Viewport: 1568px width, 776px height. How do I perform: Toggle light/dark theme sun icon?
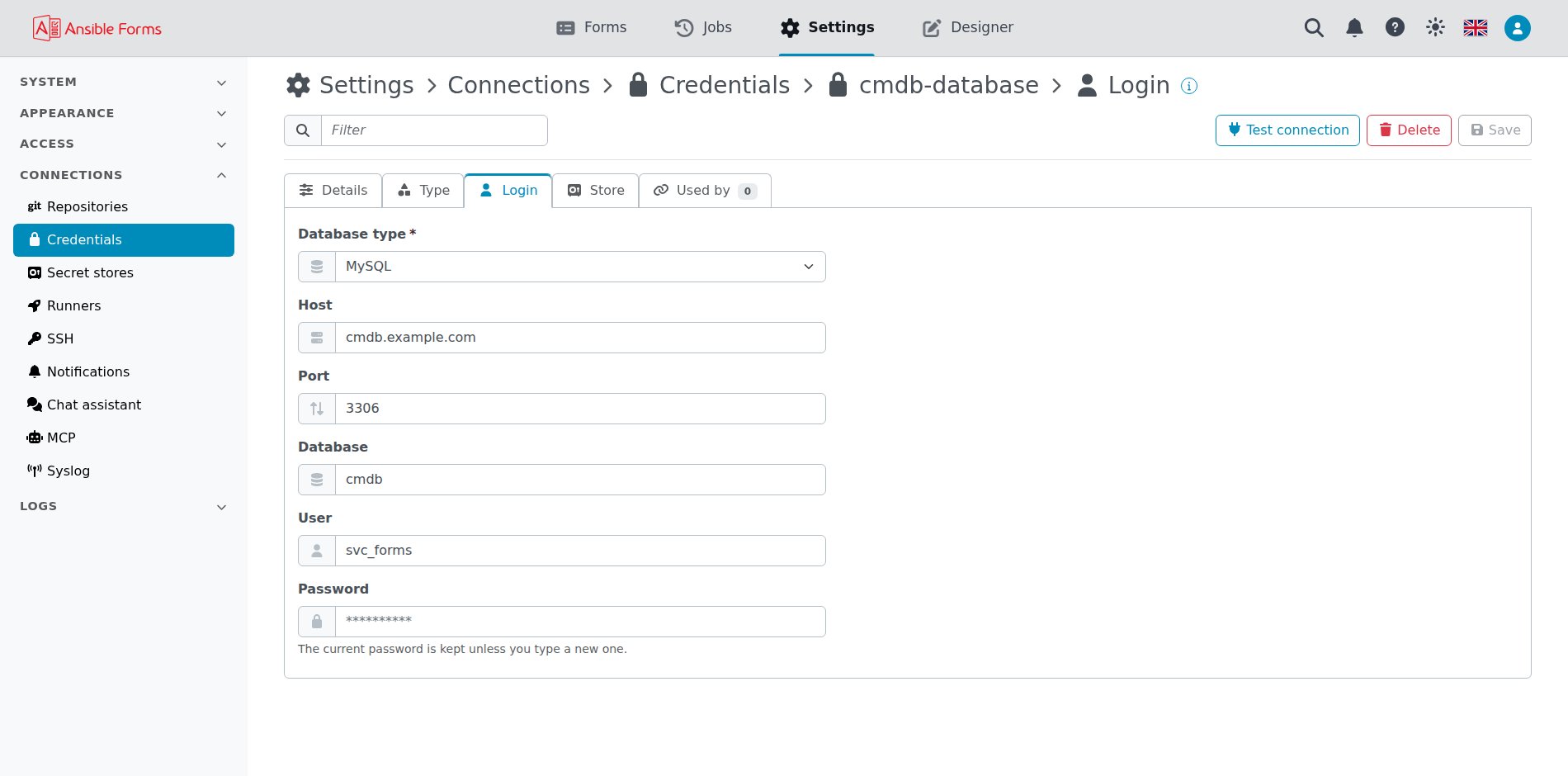(1435, 27)
